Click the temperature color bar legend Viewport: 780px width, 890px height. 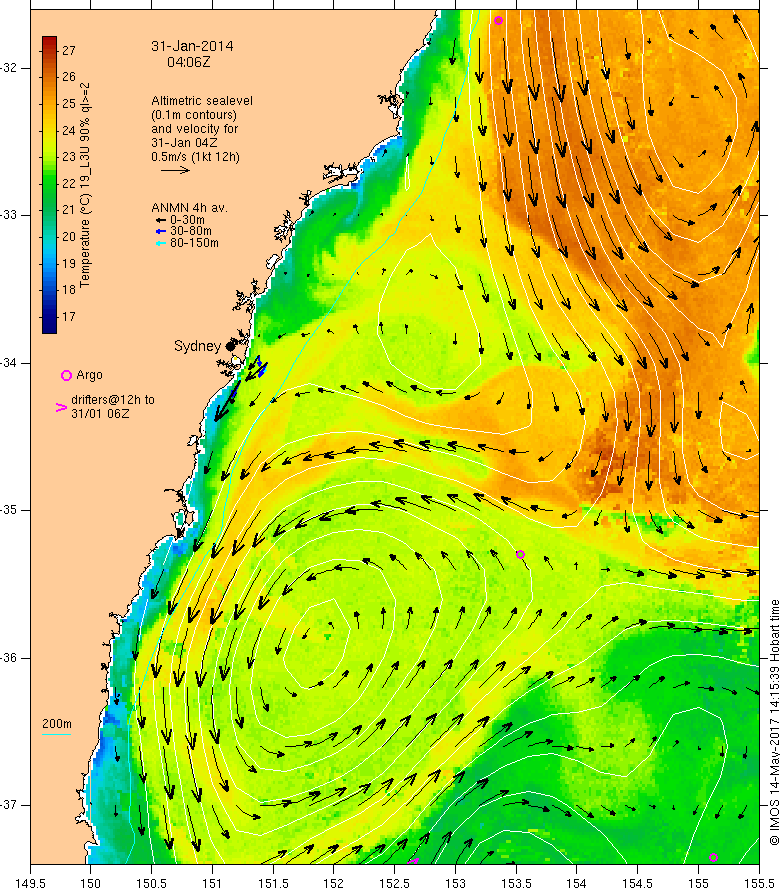tap(49, 185)
